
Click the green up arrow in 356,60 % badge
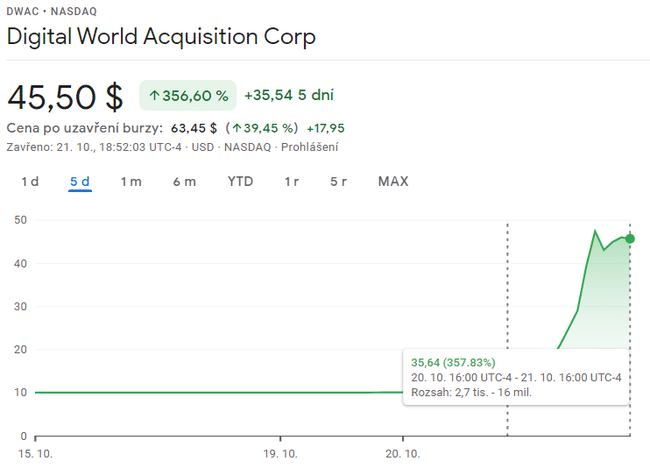(x=155, y=96)
